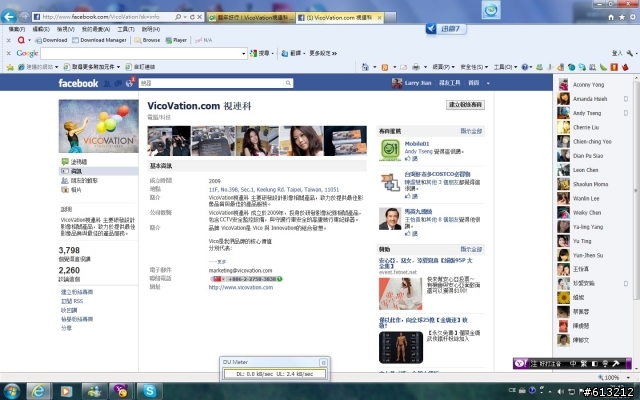Click the Facebook messages icon
The image size is (640, 400).
tap(118, 83)
